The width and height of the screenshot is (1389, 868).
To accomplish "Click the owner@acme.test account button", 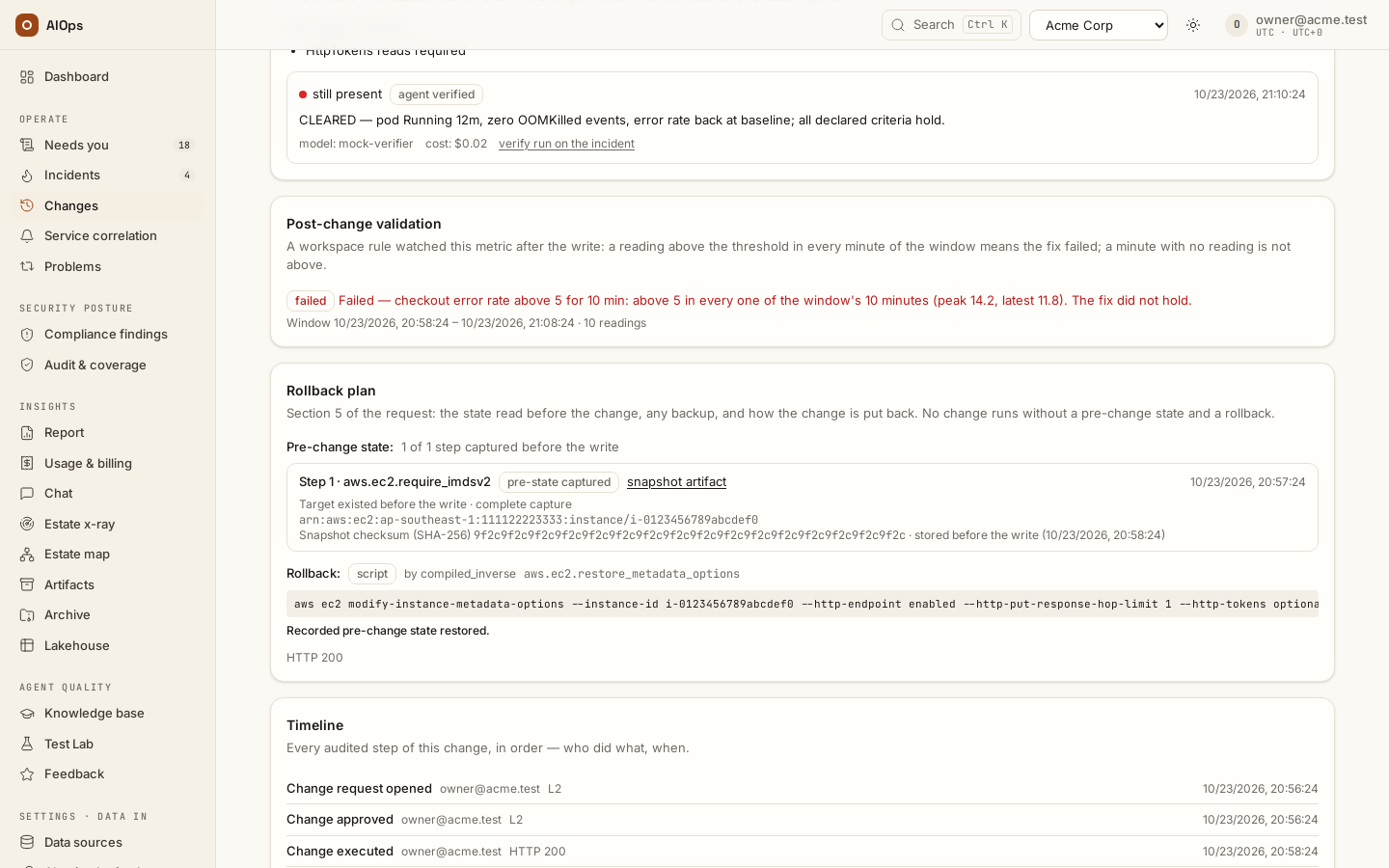I will [1296, 25].
